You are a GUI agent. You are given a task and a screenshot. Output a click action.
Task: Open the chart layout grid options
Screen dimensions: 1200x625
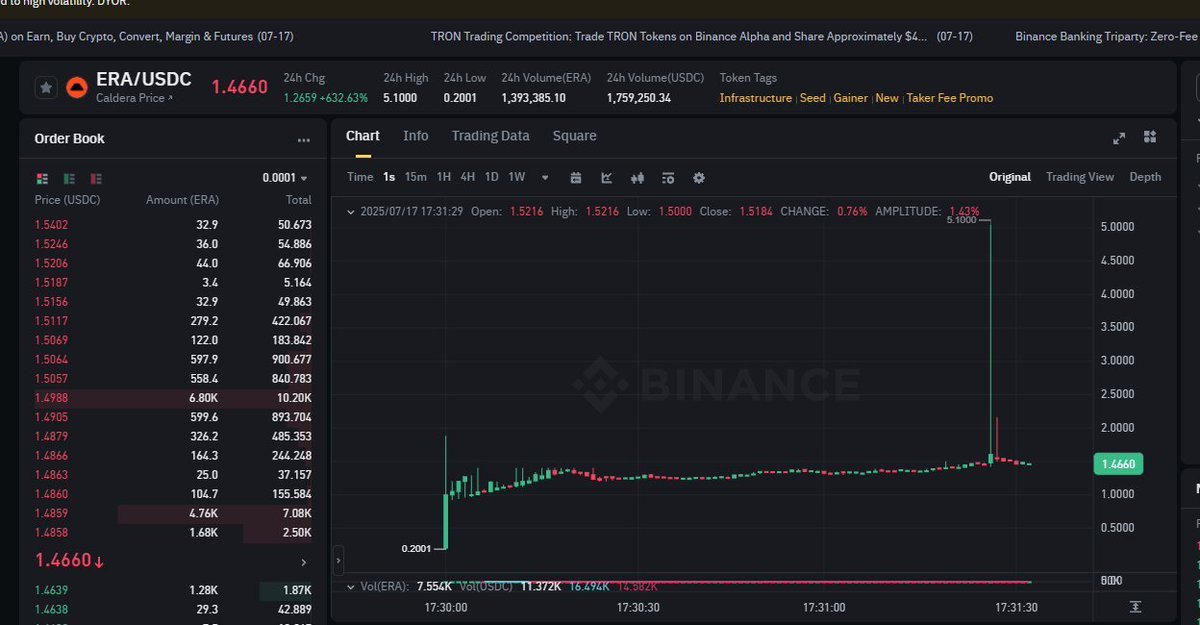pos(1150,137)
